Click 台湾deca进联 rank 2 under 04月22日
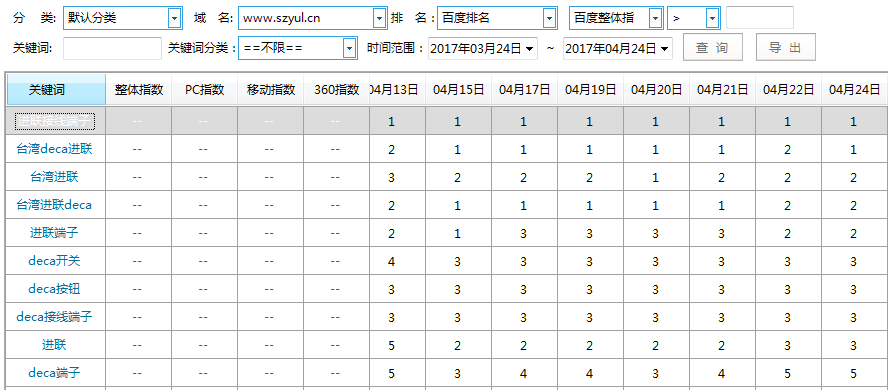888x390 pixels. 787,150
